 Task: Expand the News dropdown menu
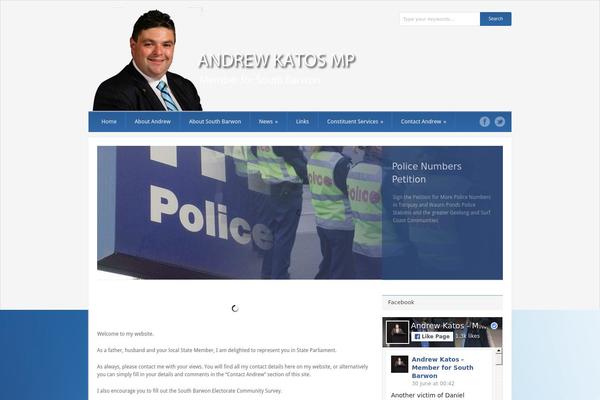pos(268,122)
